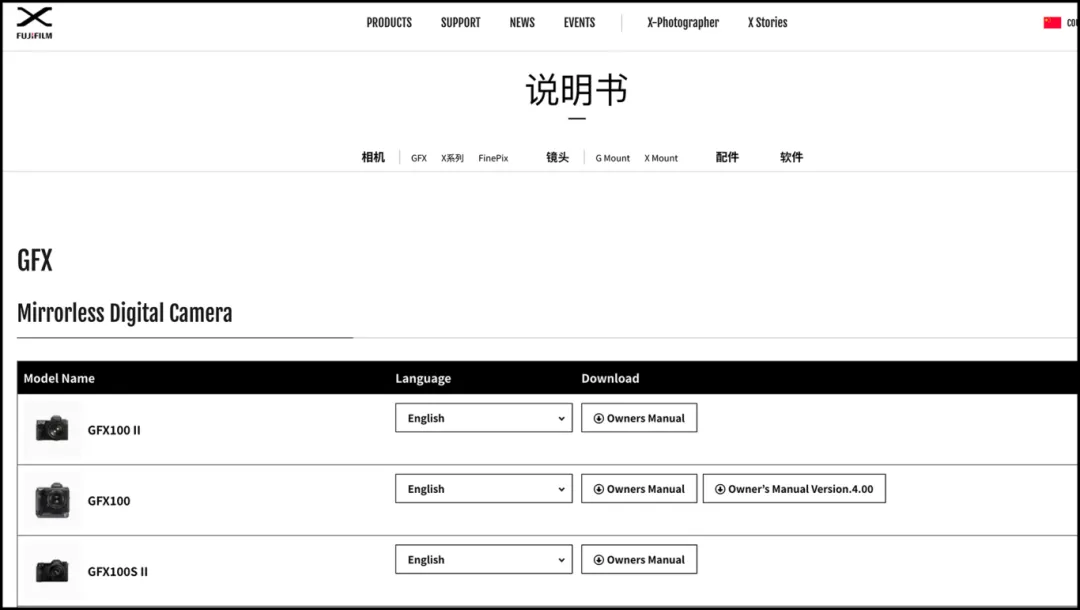The image size is (1080, 610).
Task: Click the Model Name column header
Action: [x=59, y=379]
